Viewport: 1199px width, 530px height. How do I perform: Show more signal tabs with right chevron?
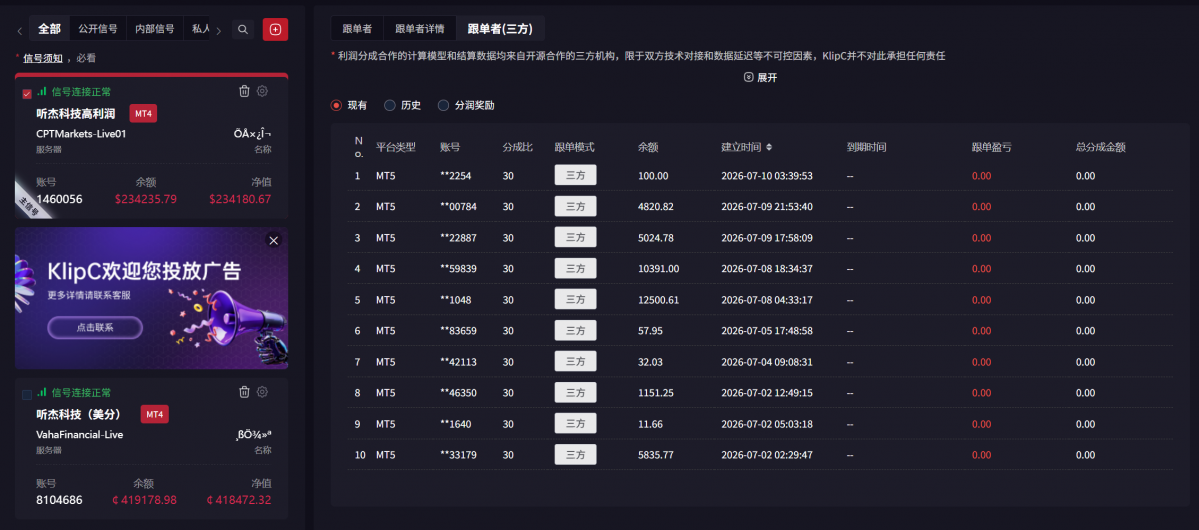tap(219, 31)
